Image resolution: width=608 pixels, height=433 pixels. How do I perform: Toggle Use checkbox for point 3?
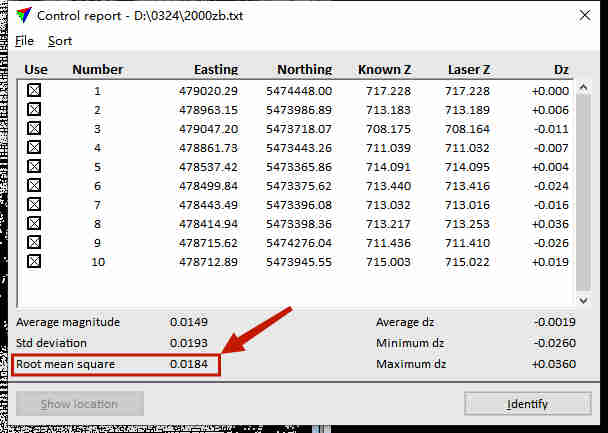(34, 129)
